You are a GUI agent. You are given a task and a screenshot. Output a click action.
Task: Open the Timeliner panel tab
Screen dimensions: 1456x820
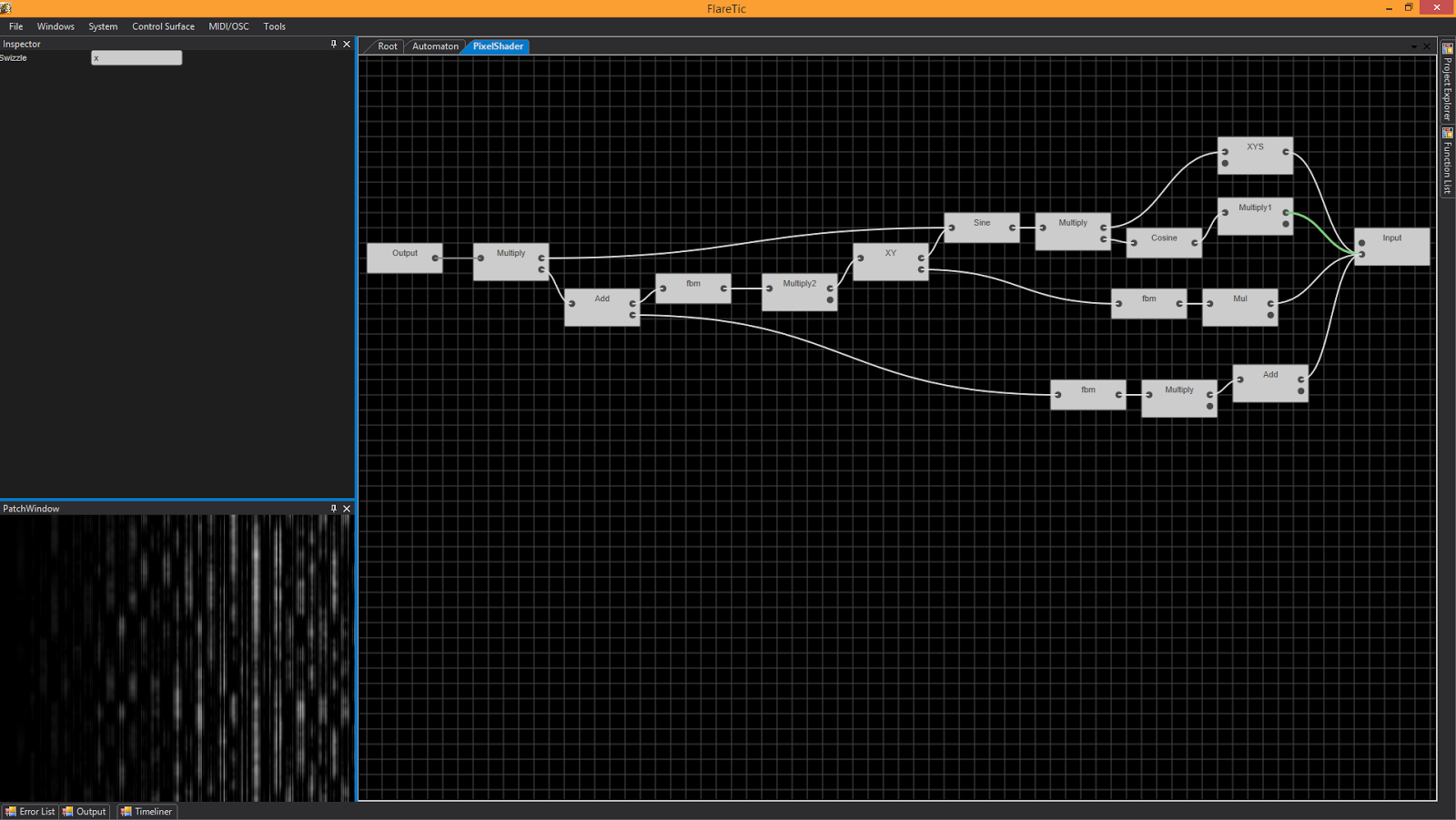coord(146,812)
